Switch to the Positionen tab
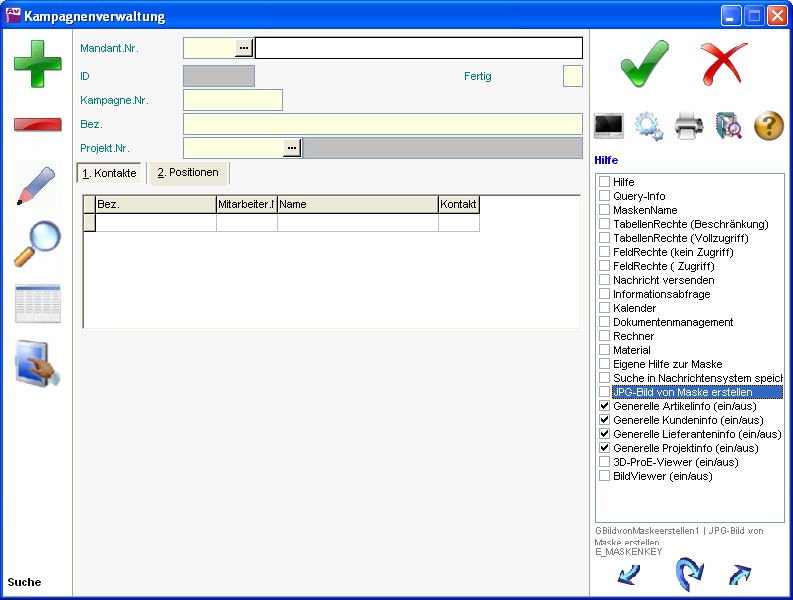 [x=188, y=173]
